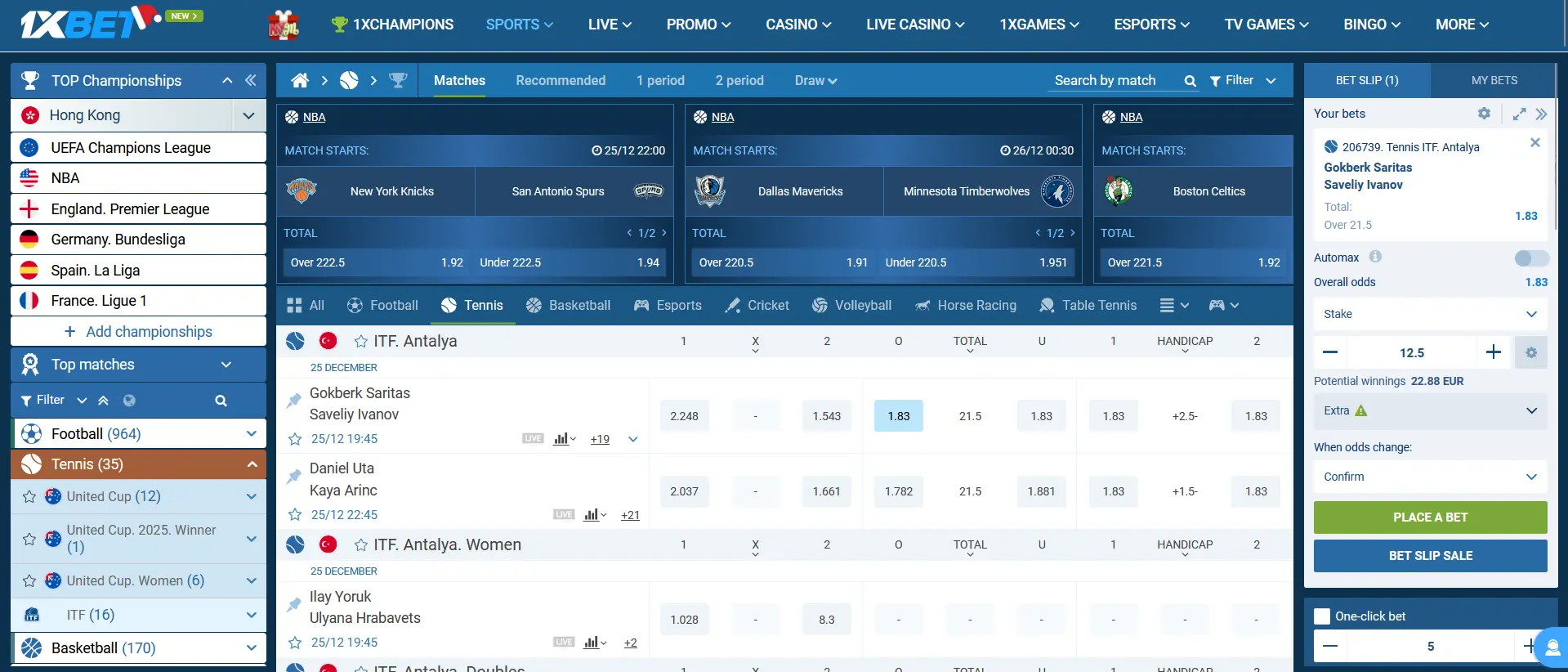This screenshot has width=1568, height=672.
Task: Click Add championships link
Action: [x=138, y=331]
